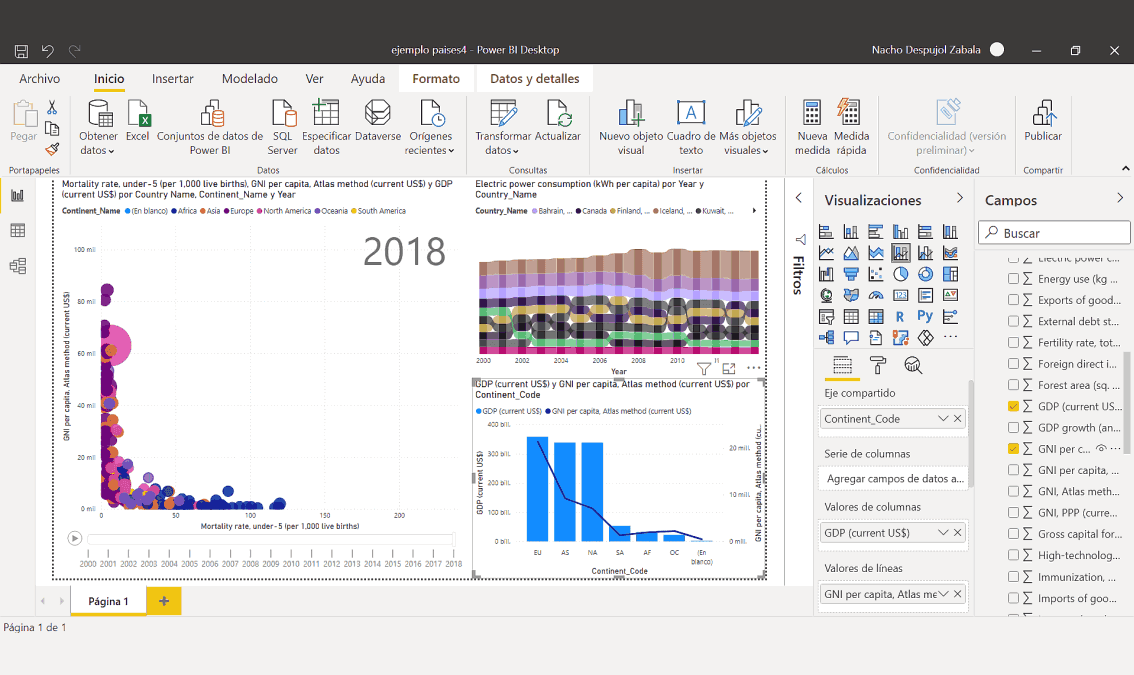
Task: Click the Buscar search box in Campos
Action: pyautogui.click(x=1054, y=232)
